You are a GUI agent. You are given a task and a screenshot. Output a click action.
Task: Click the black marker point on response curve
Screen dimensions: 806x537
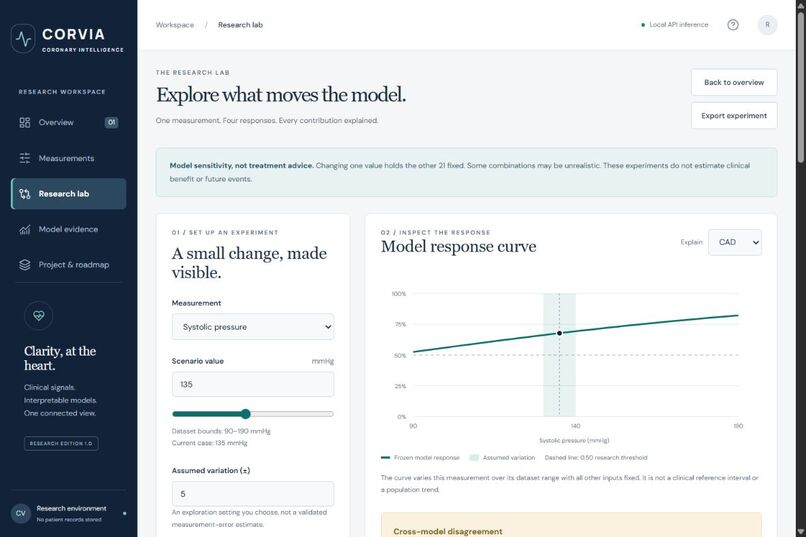[560, 333]
